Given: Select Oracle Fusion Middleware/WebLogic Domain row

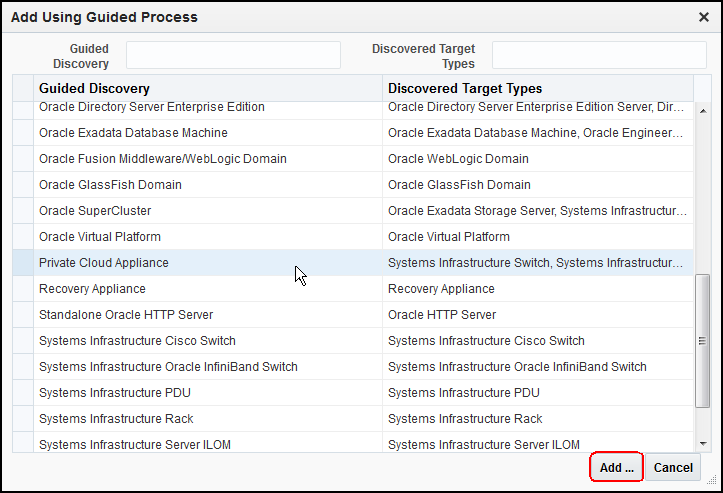Looking at the screenshot, I should [x=162, y=159].
